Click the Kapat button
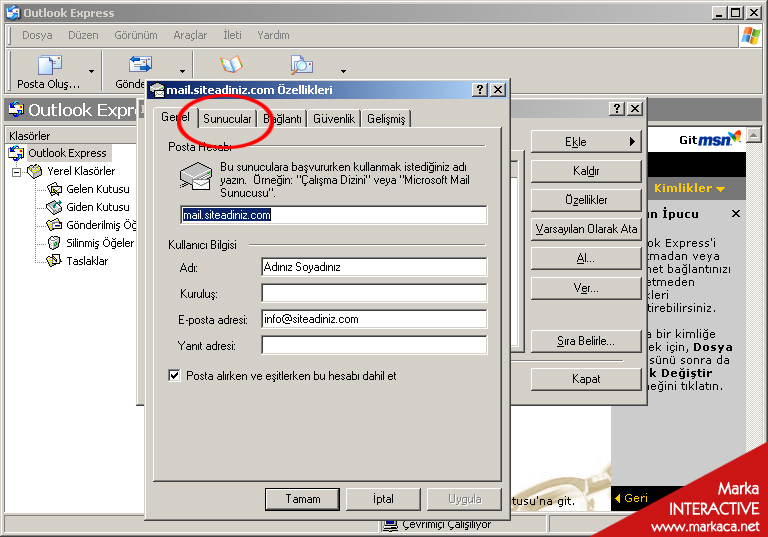The image size is (768, 537). 586,379
